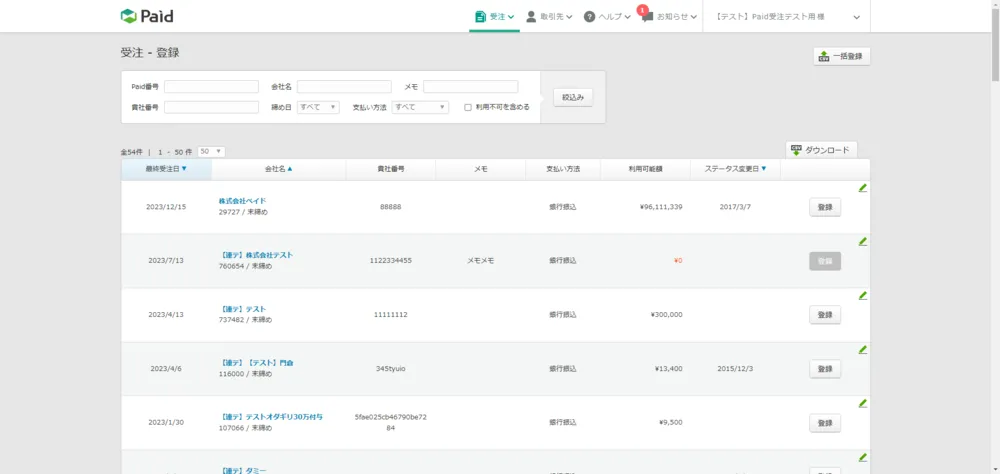Click the amount ¥96,111,339
The height and width of the screenshot is (474, 1000).
click(661, 207)
